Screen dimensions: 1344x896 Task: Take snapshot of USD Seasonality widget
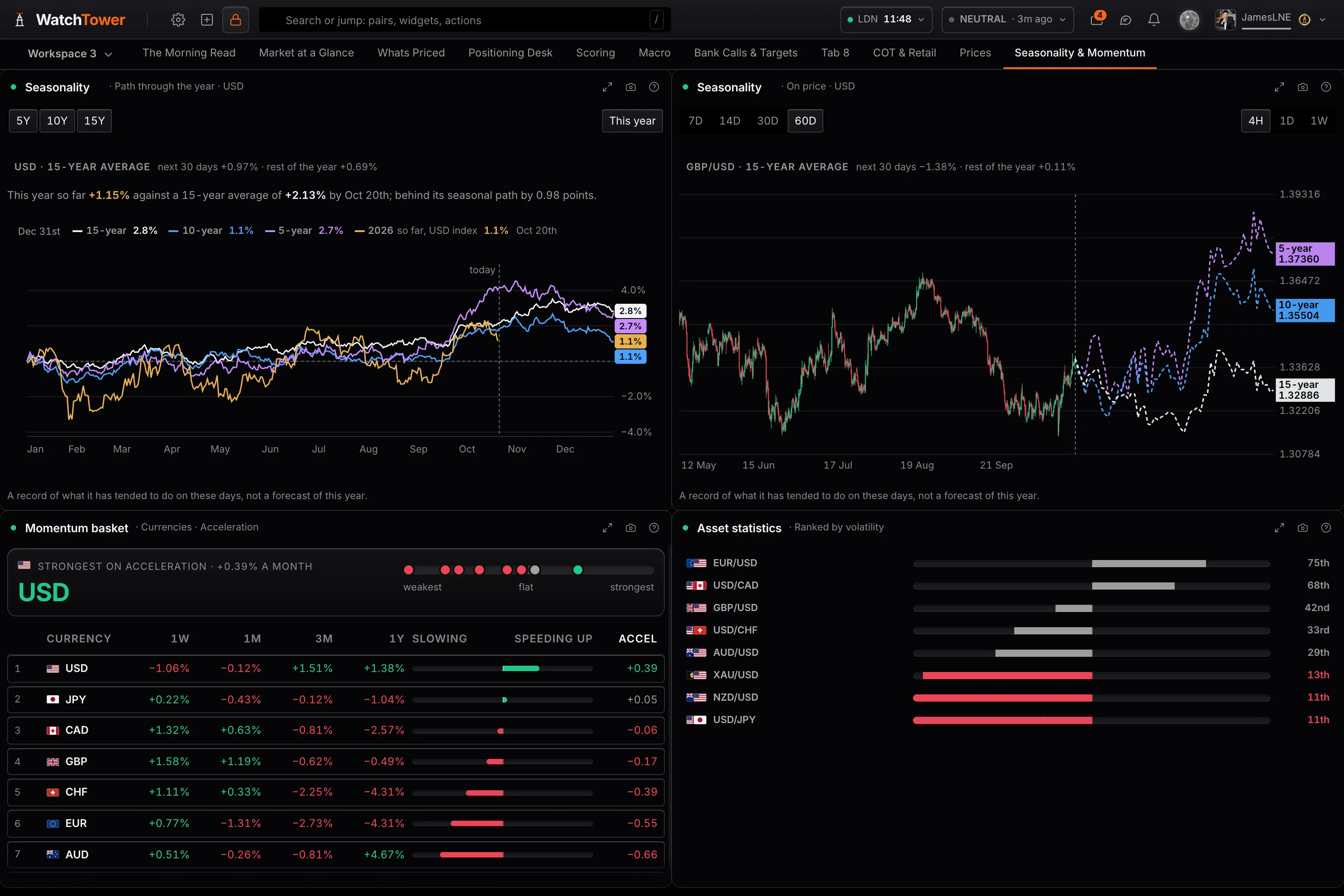pyautogui.click(x=631, y=87)
